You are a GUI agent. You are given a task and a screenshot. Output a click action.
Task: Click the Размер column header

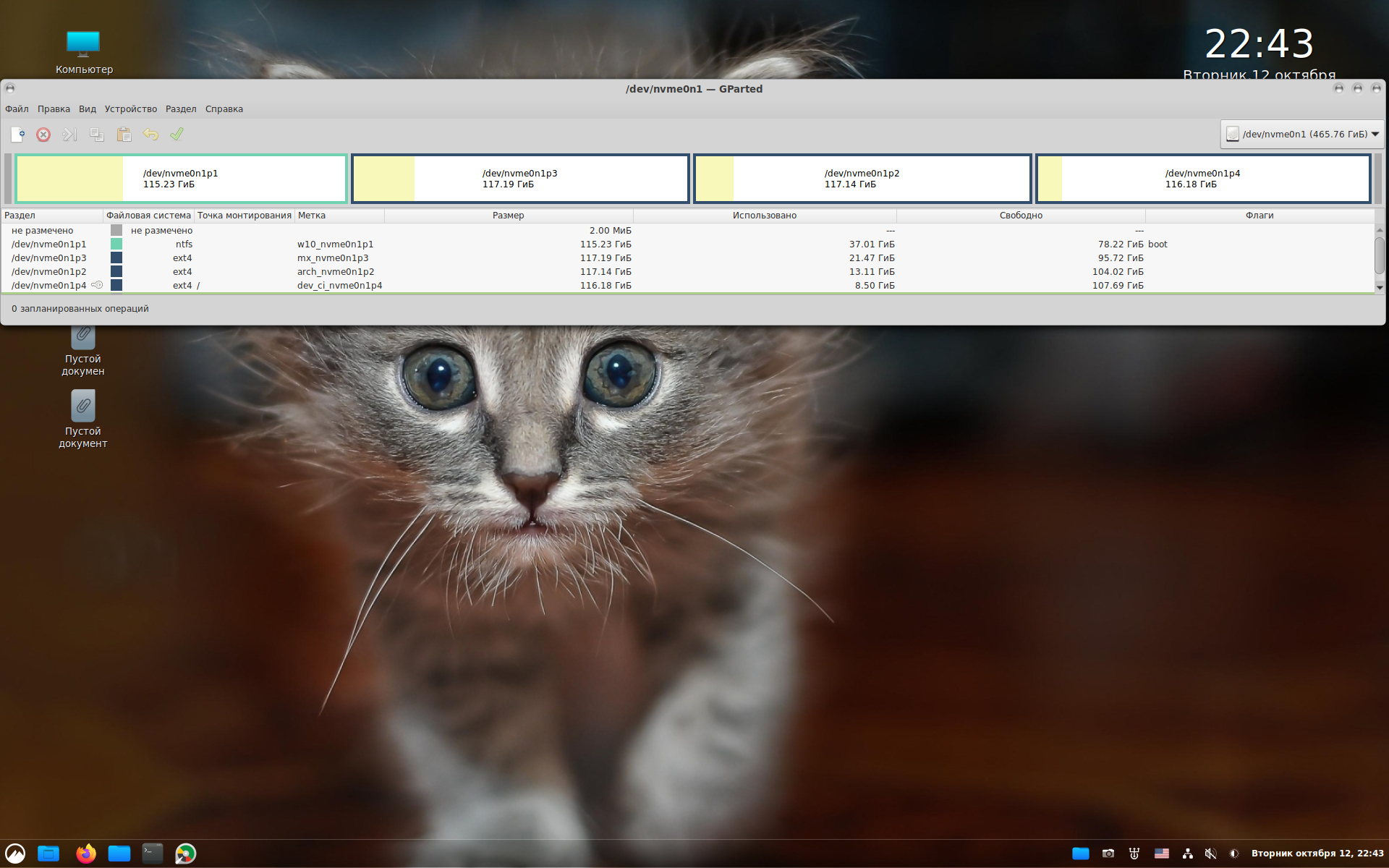tap(508, 216)
